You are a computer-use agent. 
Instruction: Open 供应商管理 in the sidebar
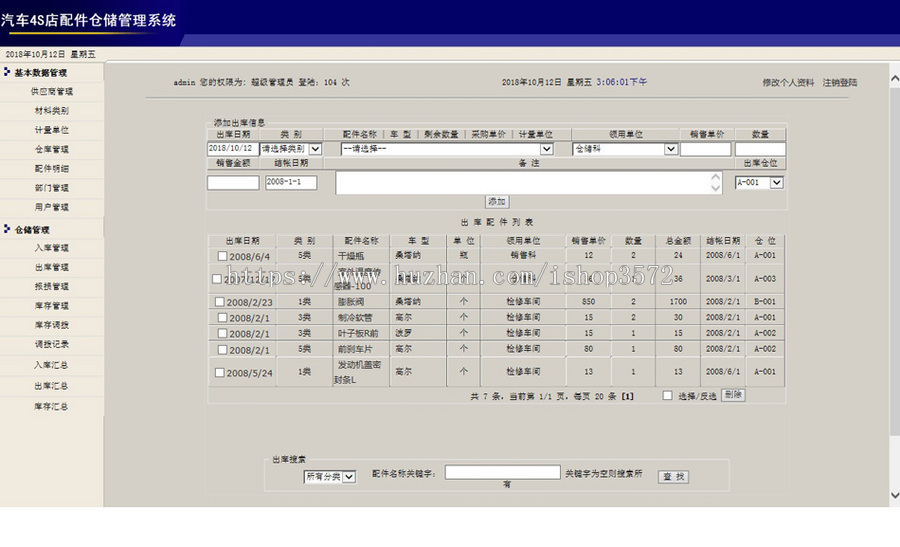pyautogui.click(x=52, y=91)
